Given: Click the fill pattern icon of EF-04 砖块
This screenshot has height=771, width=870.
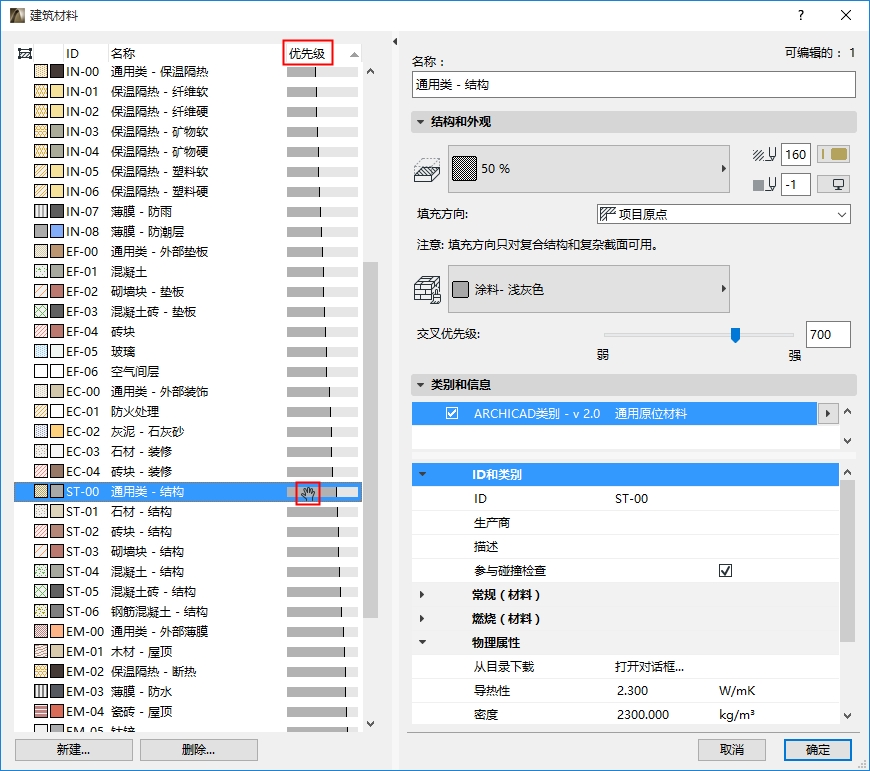Looking at the screenshot, I should coord(41,331).
